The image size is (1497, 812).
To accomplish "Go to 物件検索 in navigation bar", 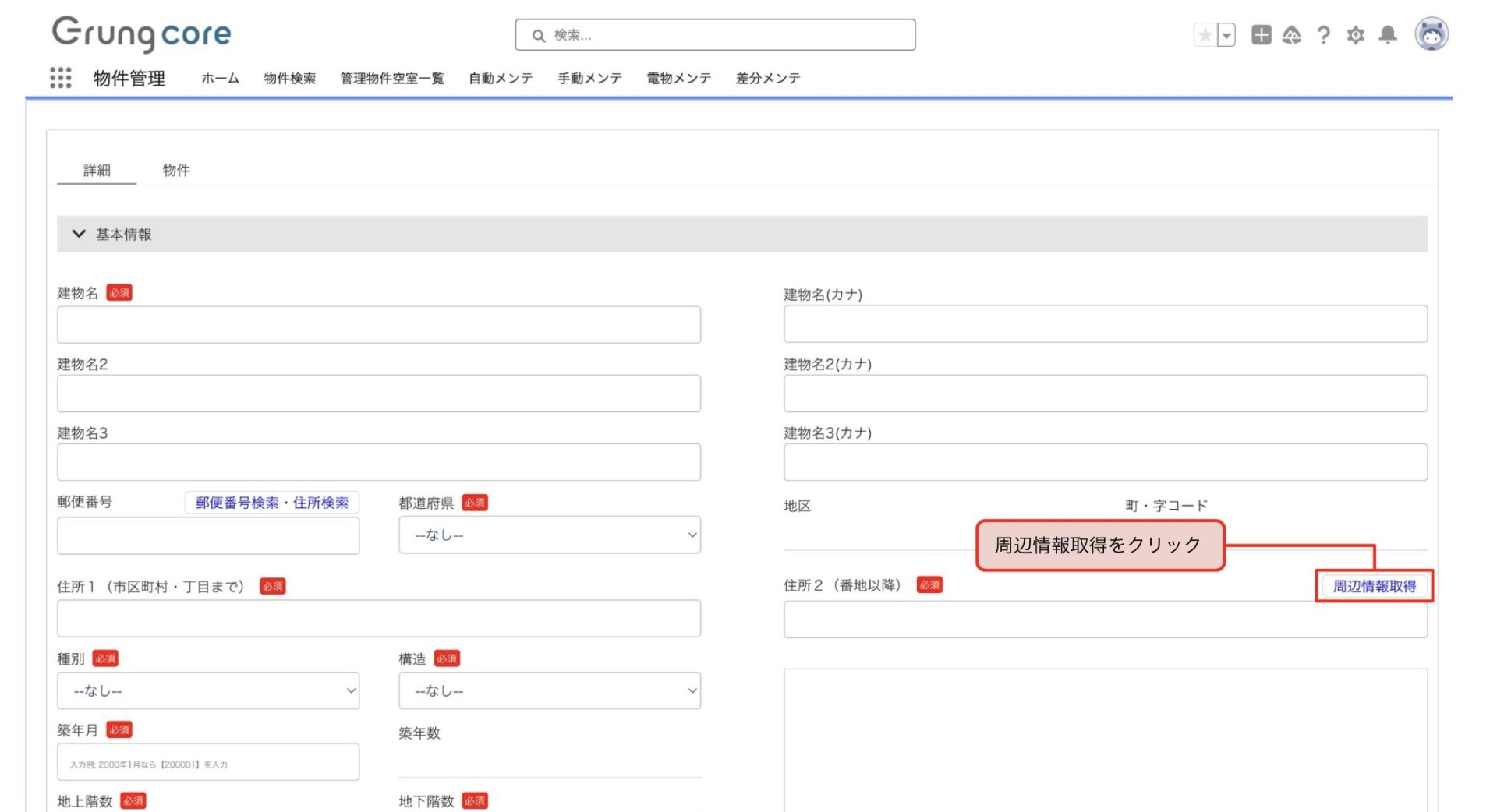I will coord(289,78).
